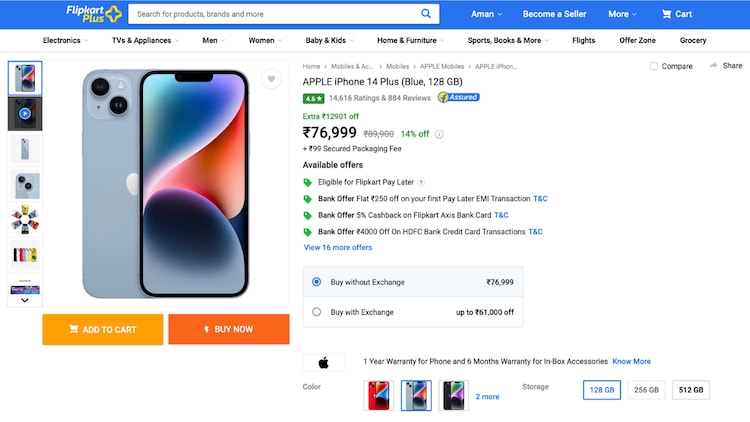Open the Cart icon

click(x=676, y=14)
